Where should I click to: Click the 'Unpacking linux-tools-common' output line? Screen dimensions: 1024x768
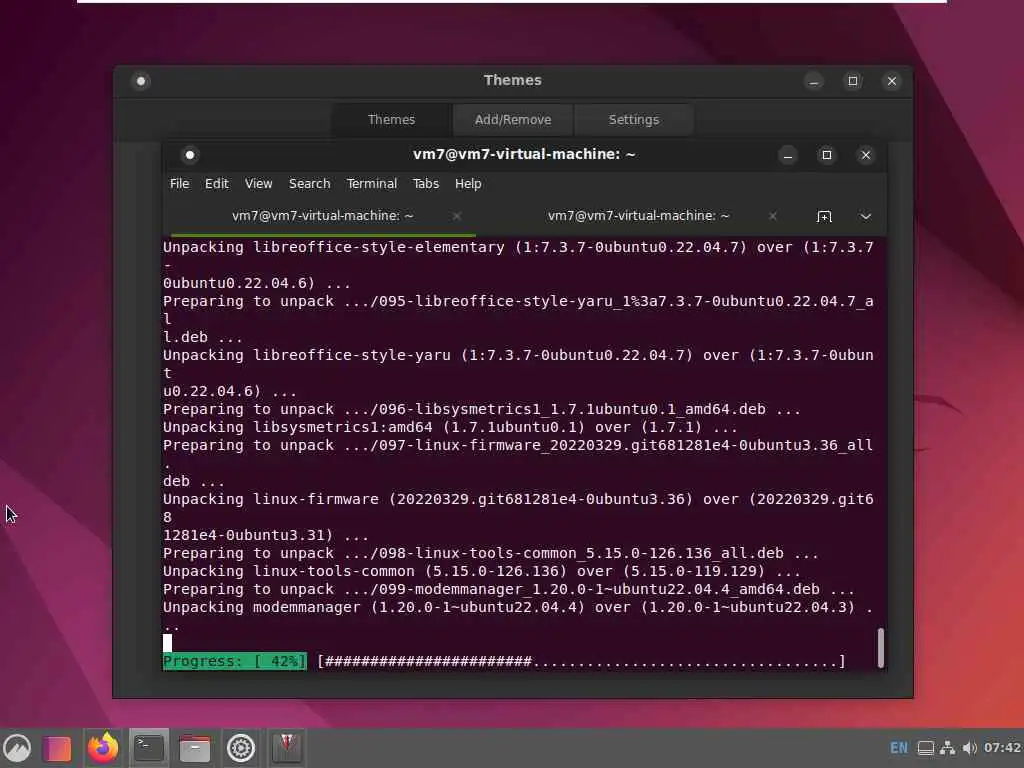tap(481, 571)
